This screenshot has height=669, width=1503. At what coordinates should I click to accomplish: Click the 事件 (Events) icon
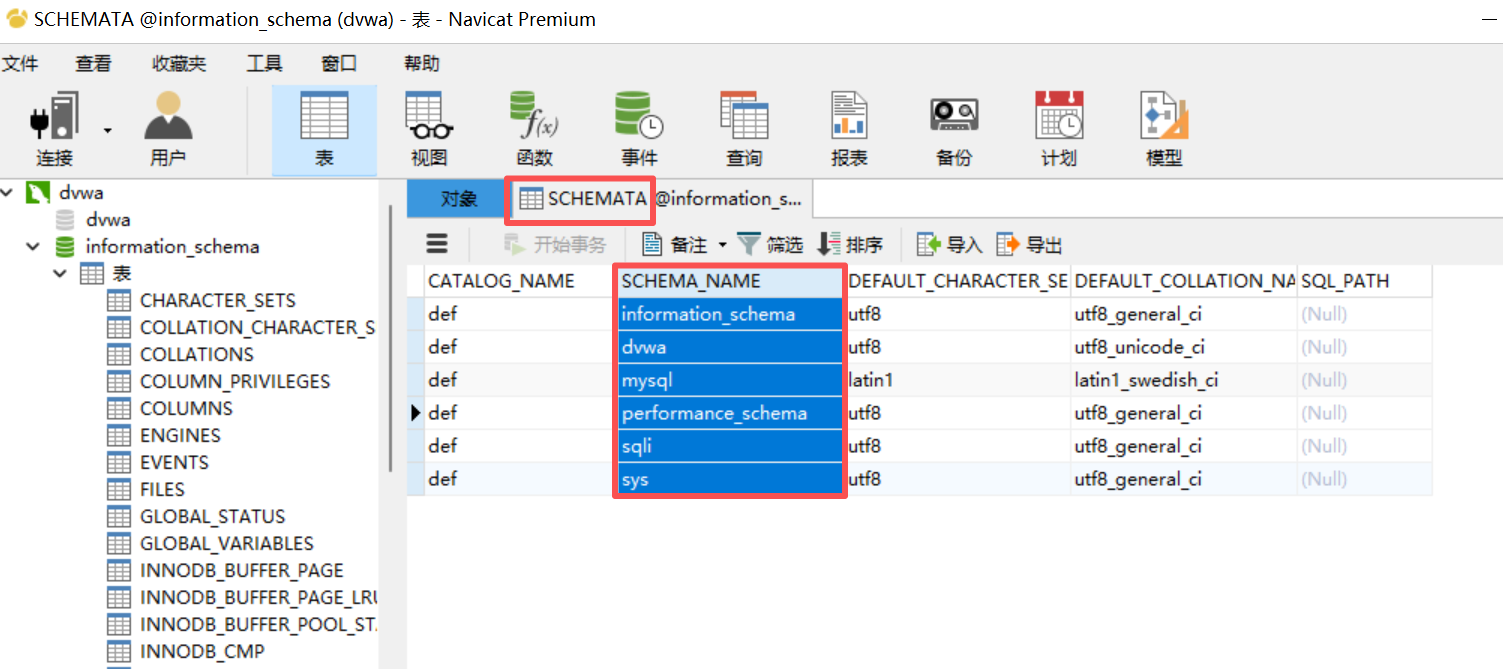click(x=638, y=125)
